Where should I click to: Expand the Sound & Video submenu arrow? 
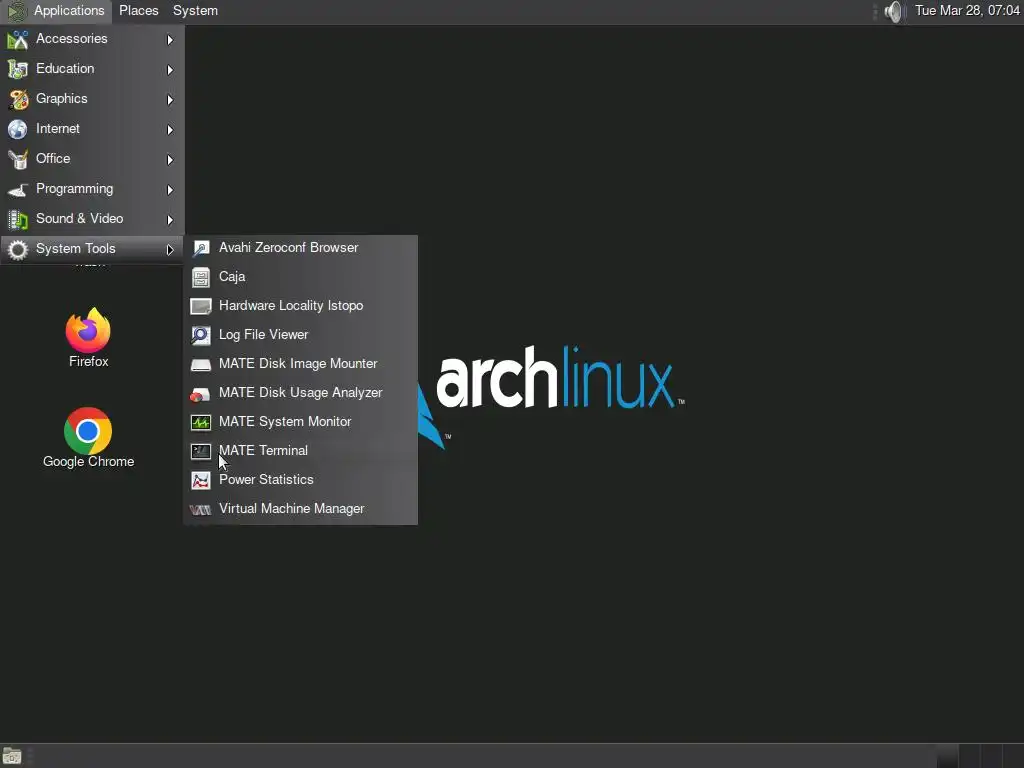[x=170, y=220]
